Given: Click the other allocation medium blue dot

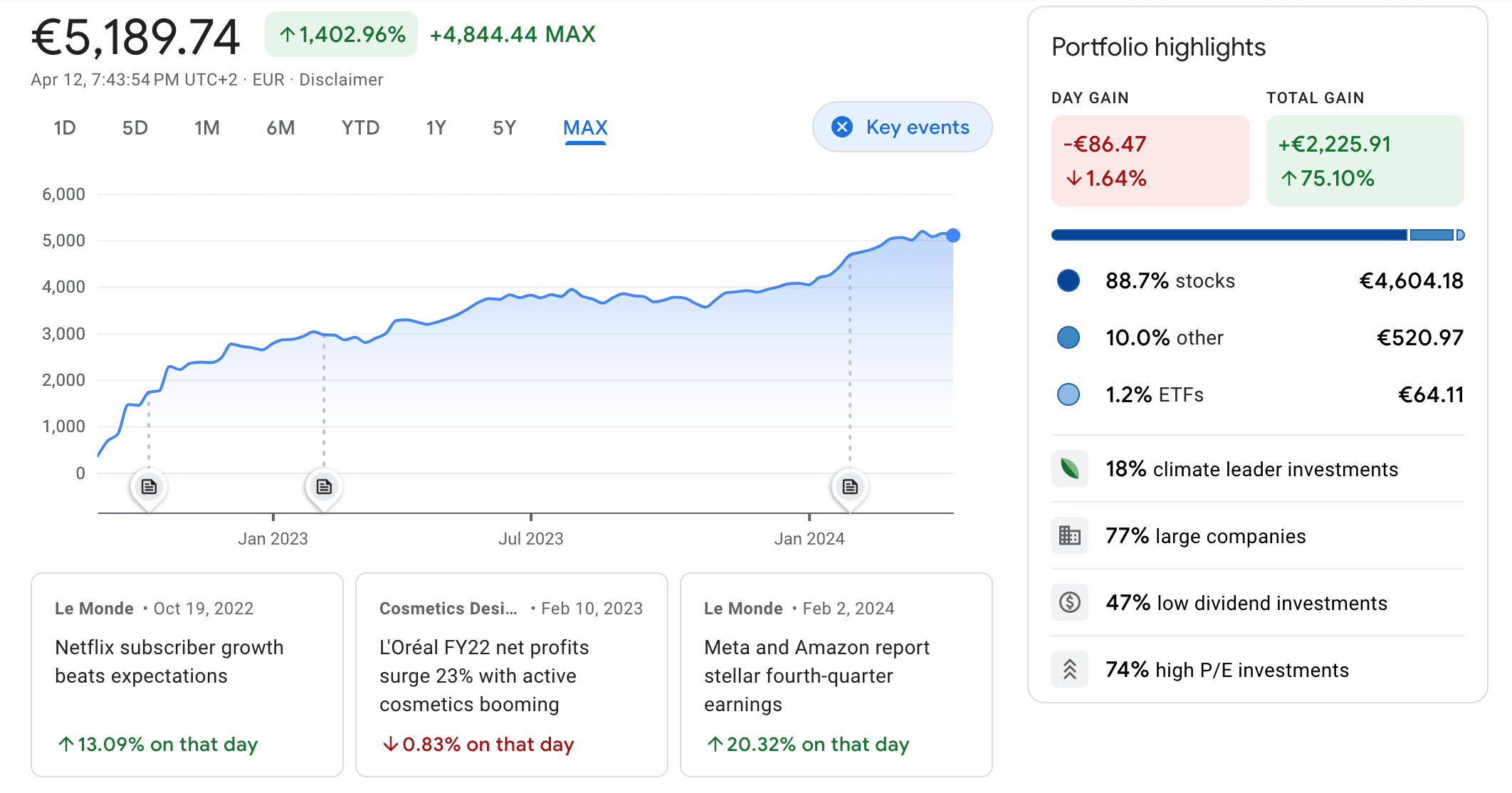Looking at the screenshot, I should (1068, 337).
